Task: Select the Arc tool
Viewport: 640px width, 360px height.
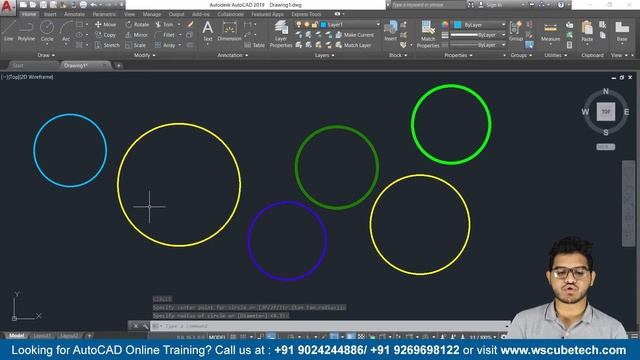Action: pyautogui.click(x=66, y=31)
